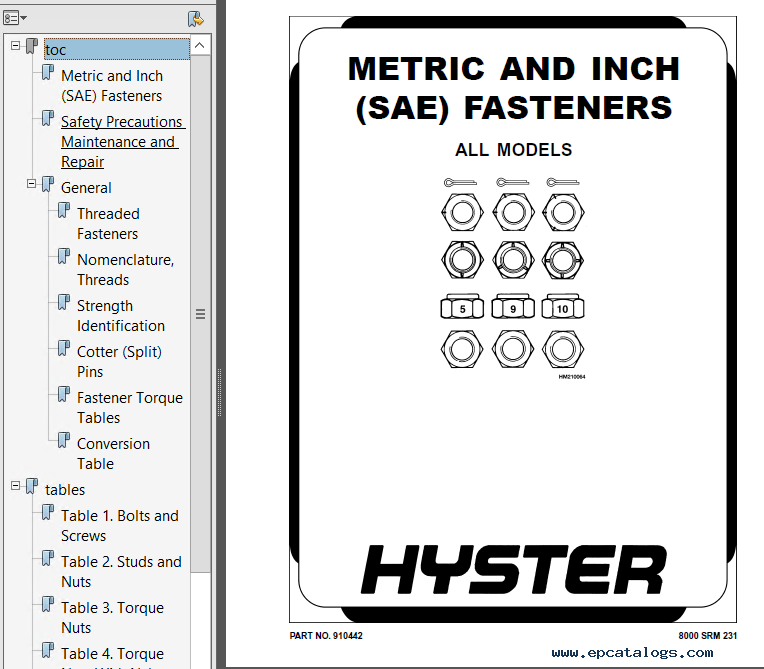Click bookmark icon beside Strength Identification

click(64, 303)
